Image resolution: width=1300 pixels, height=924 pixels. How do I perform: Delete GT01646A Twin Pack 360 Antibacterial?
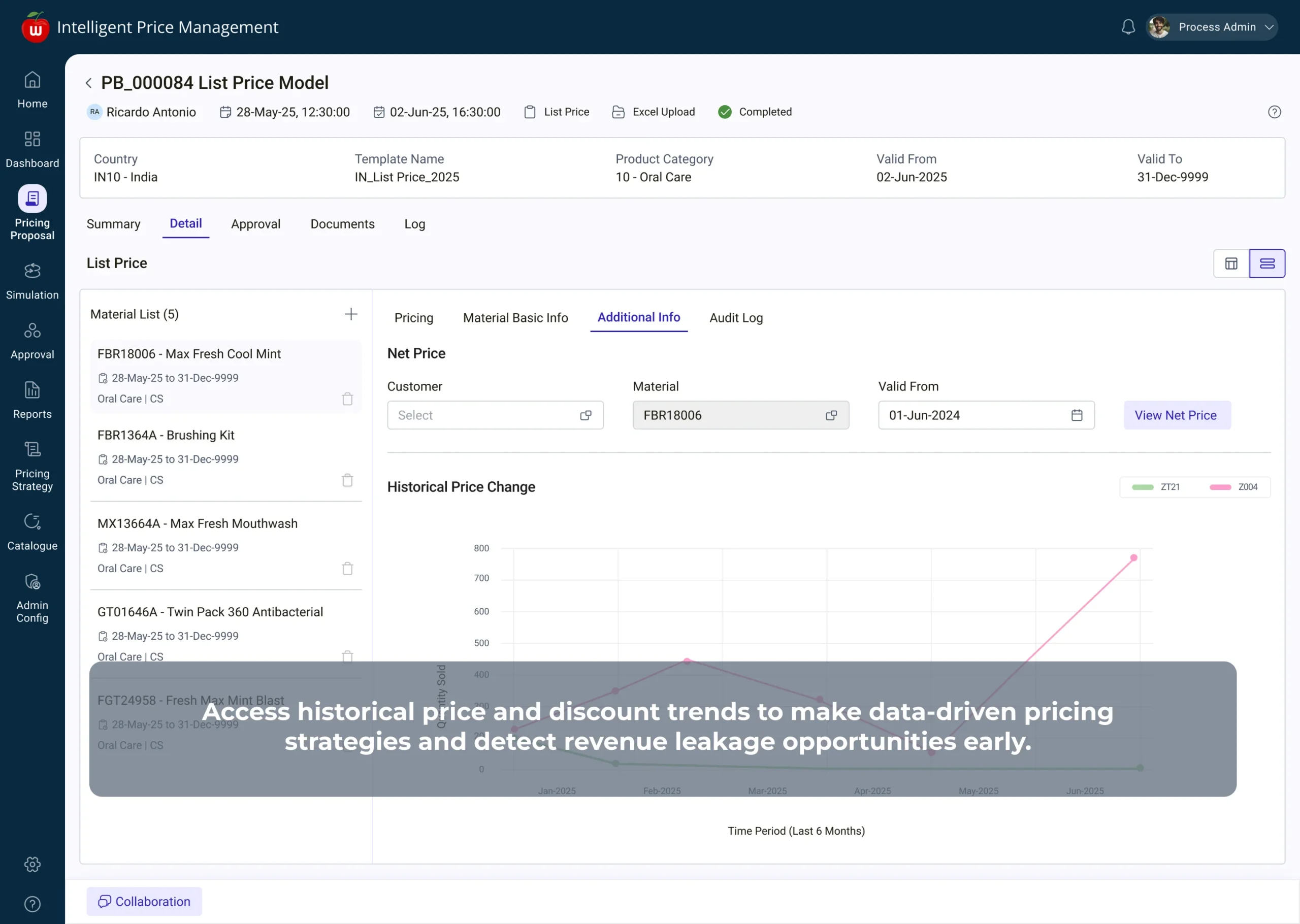tap(347, 656)
